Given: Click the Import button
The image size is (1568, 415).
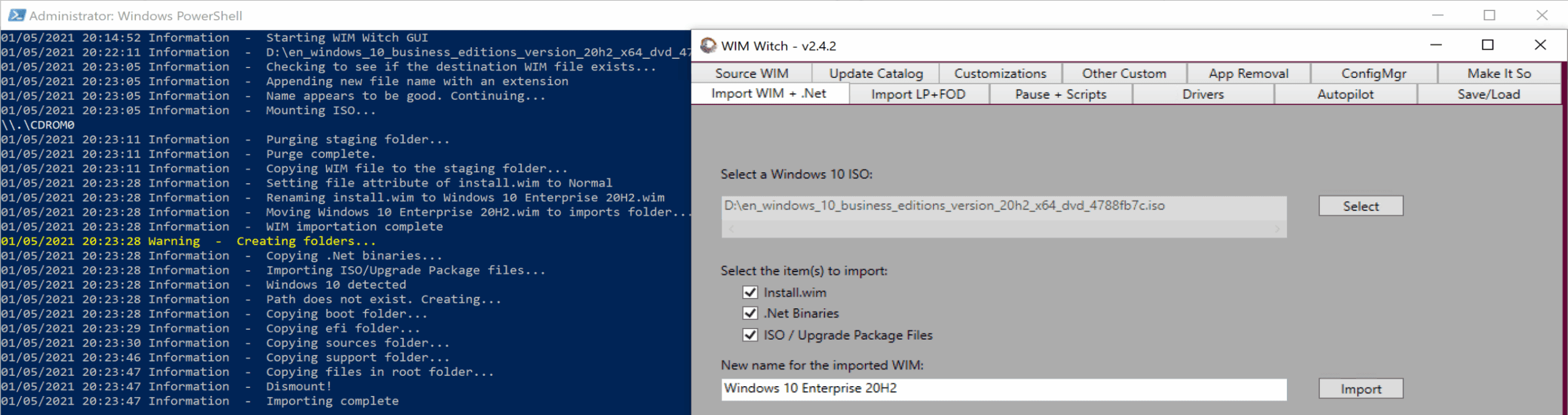Looking at the screenshot, I should [1360, 389].
